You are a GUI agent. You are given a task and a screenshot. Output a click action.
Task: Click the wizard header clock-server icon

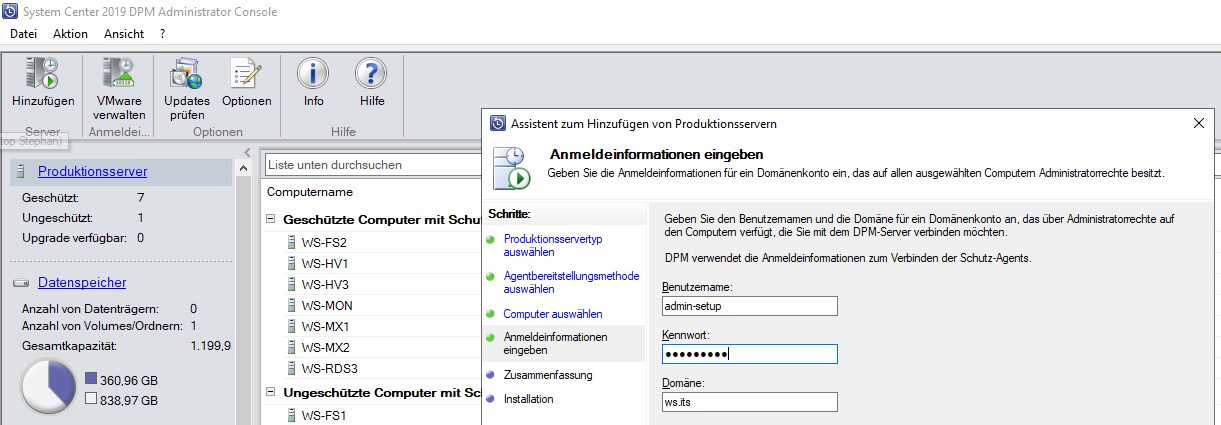point(511,168)
